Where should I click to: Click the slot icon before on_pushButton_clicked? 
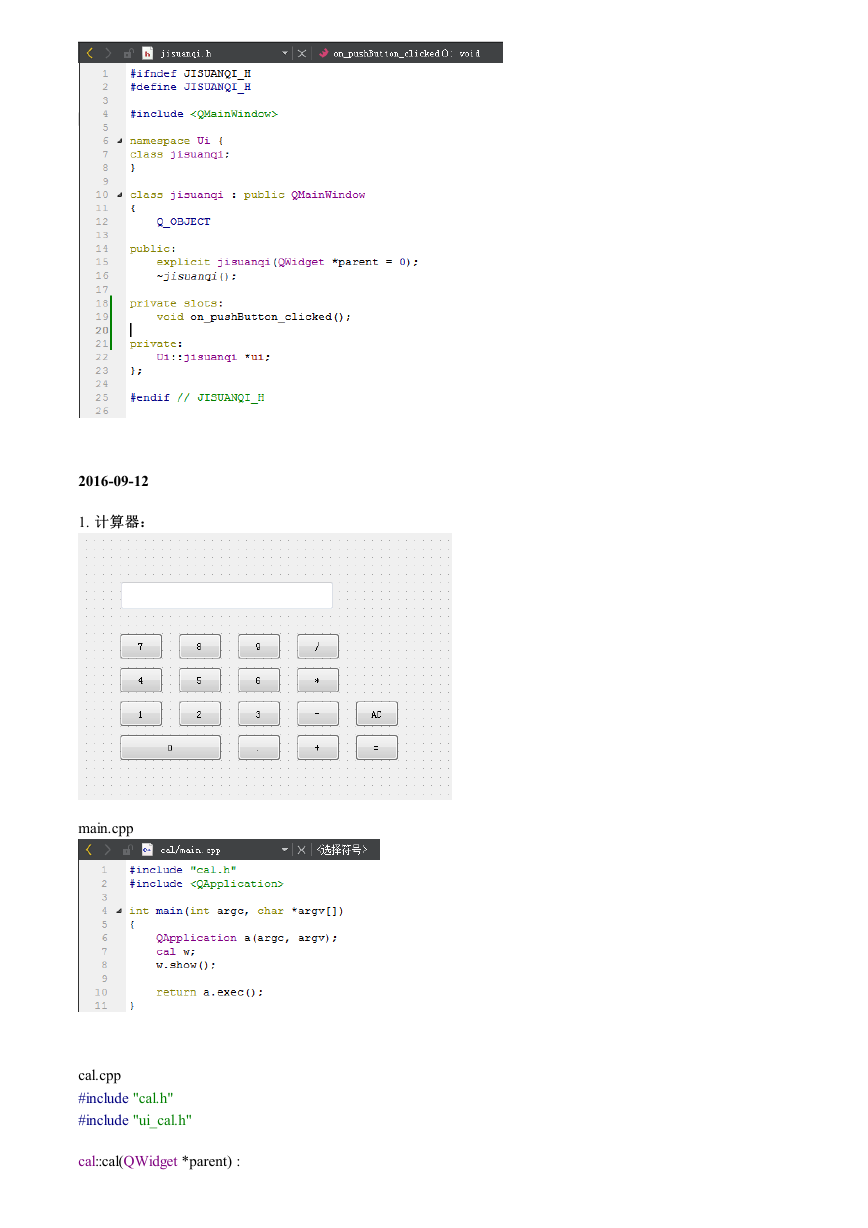click(x=324, y=53)
